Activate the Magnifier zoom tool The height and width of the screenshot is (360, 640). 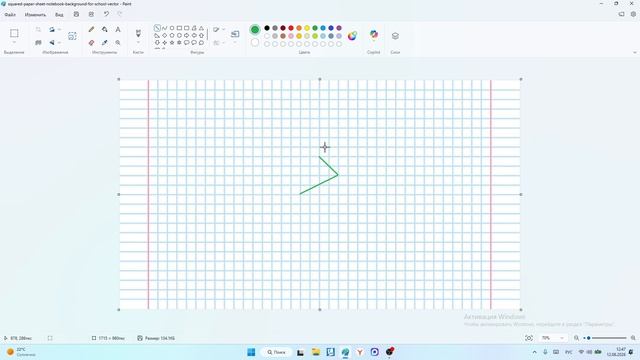[118, 42]
